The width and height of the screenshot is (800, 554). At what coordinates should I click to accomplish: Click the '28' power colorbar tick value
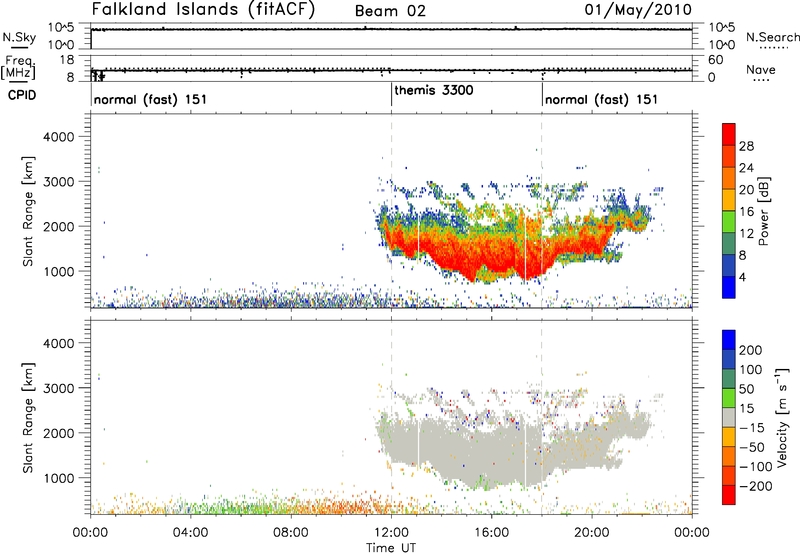point(746,146)
